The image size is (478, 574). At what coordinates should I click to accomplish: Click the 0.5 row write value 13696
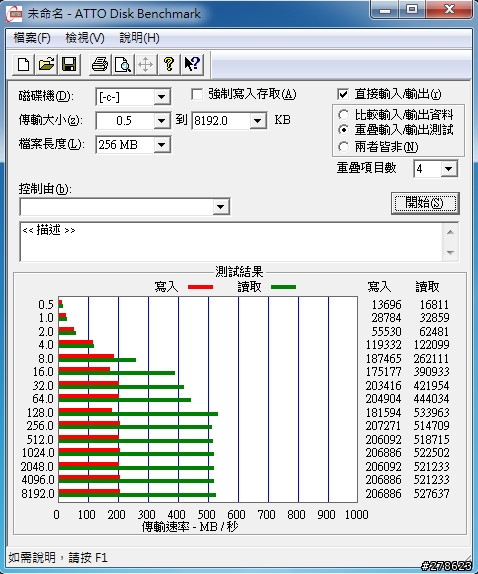[x=386, y=305]
